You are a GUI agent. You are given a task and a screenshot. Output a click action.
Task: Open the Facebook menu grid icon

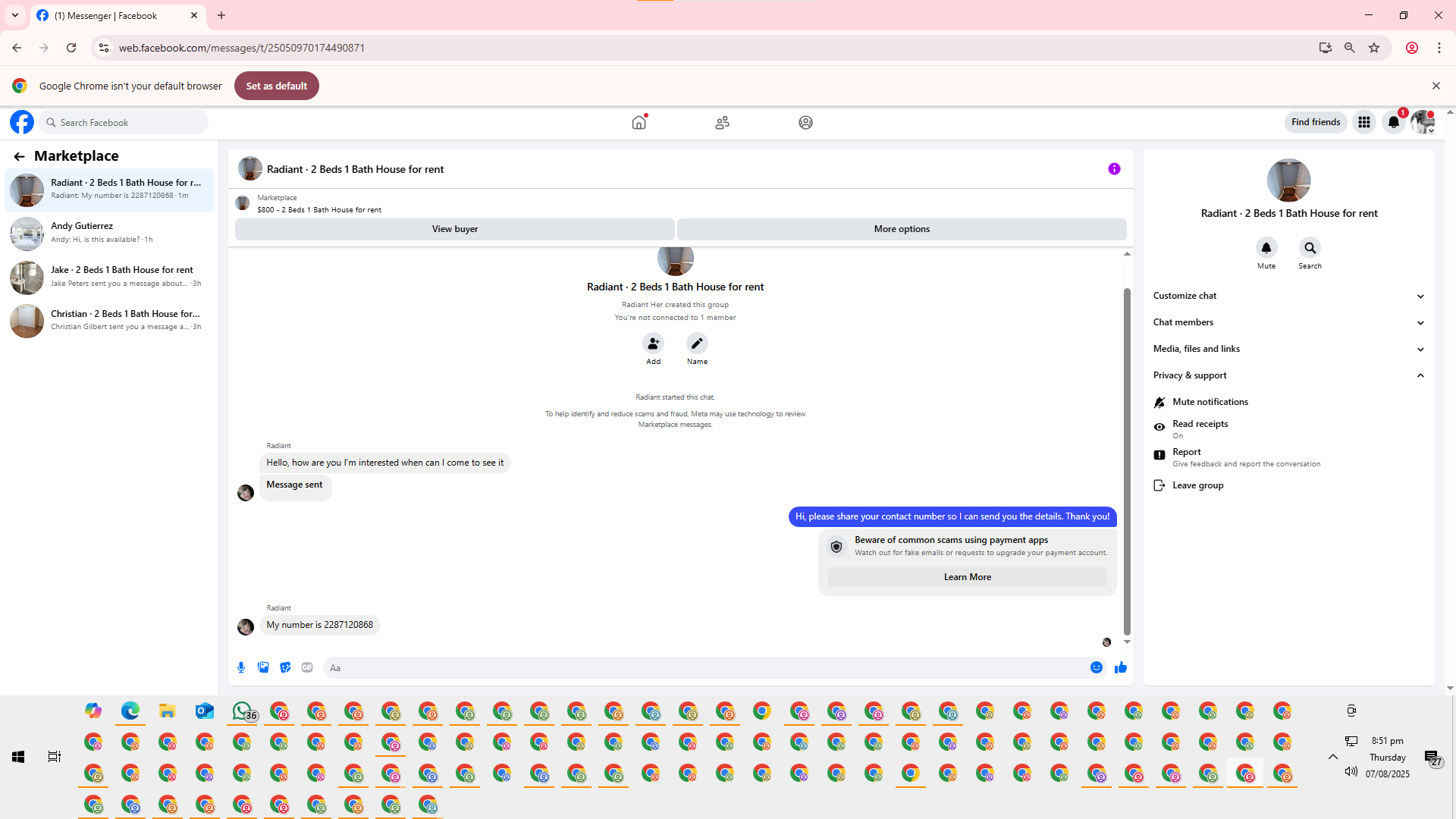[x=1364, y=122]
